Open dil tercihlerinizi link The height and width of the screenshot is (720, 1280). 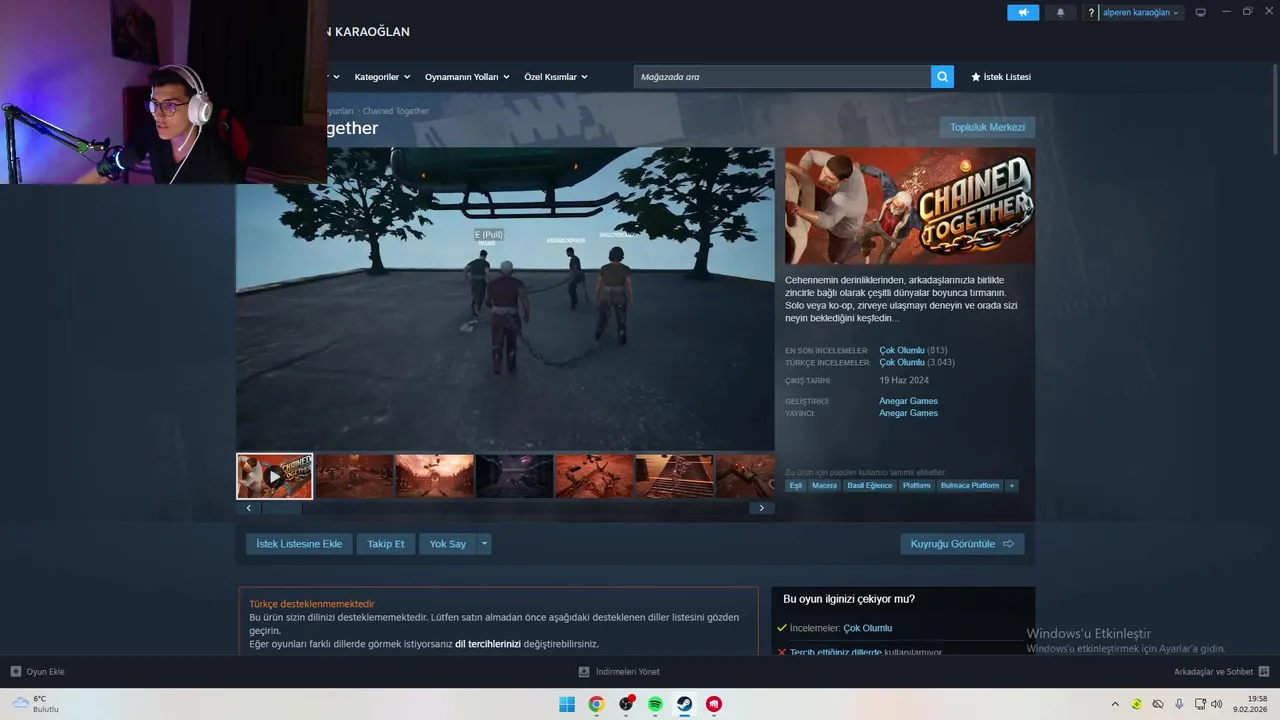[488, 644]
